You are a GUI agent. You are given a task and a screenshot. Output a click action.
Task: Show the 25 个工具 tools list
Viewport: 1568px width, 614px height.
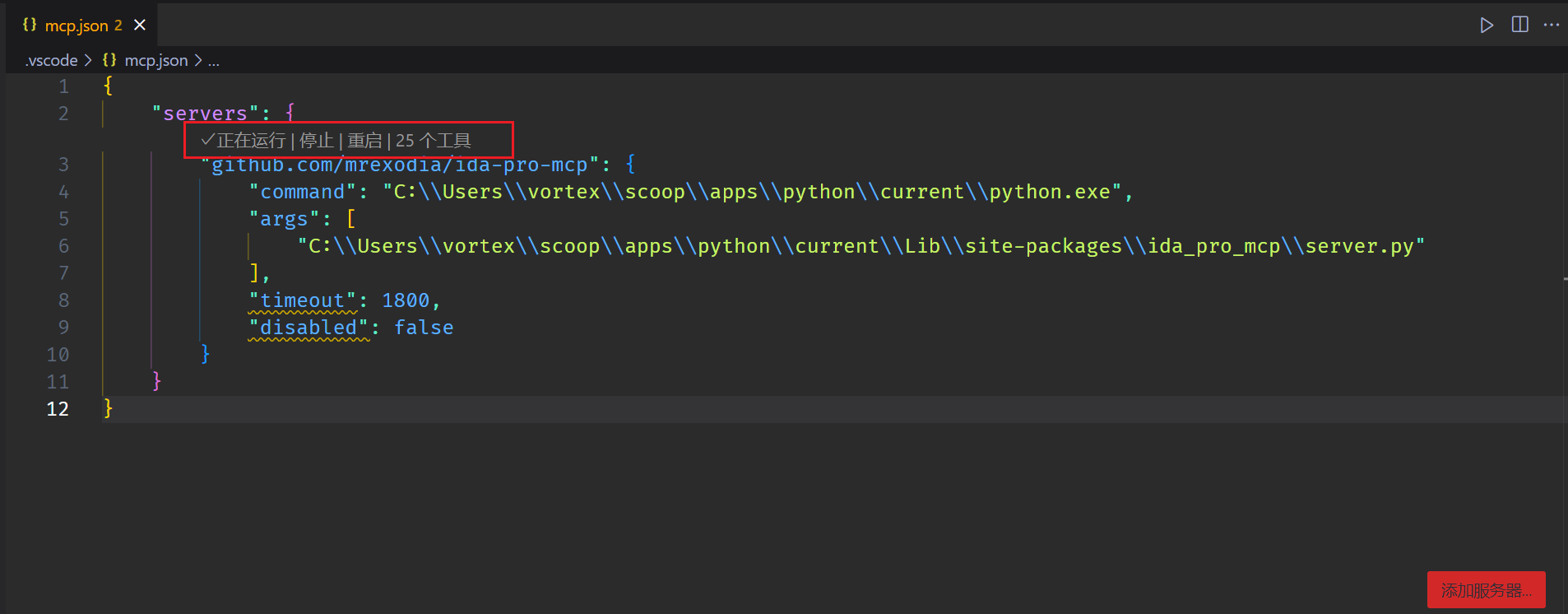coord(434,141)
